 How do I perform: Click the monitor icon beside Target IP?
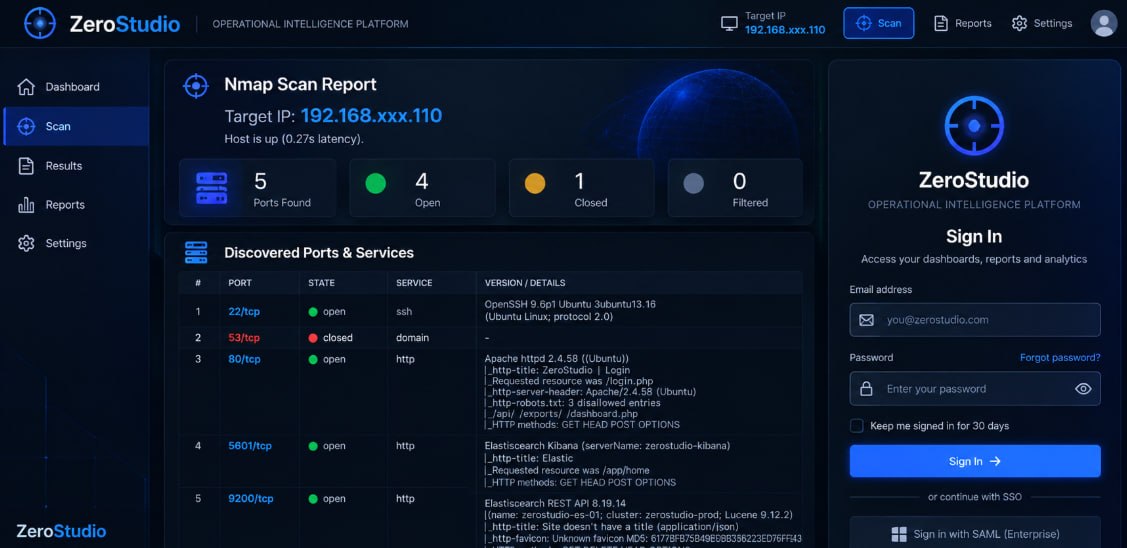[730, 24]
